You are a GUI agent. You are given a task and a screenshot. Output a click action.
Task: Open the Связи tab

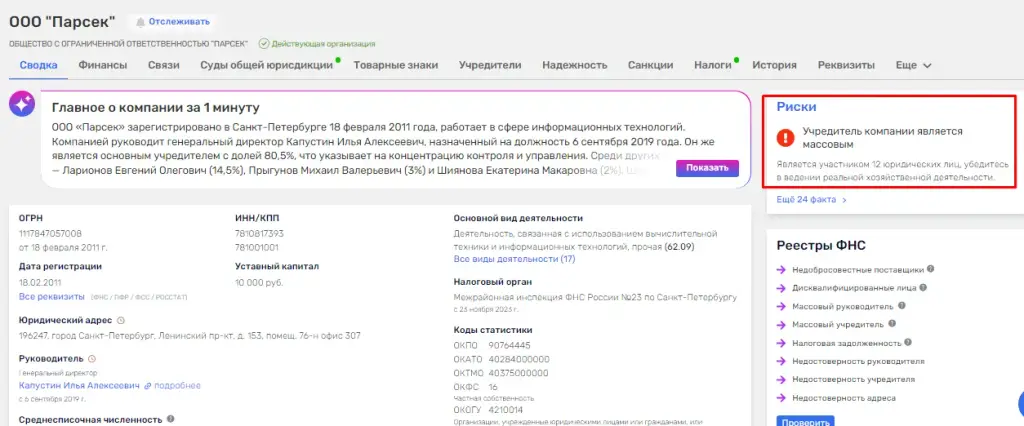click(x=163, y=65)
